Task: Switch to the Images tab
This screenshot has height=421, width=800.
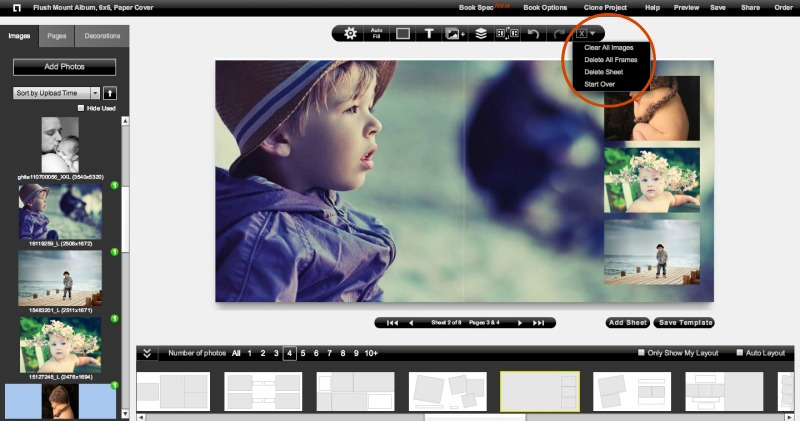Action: coord(19,36)
